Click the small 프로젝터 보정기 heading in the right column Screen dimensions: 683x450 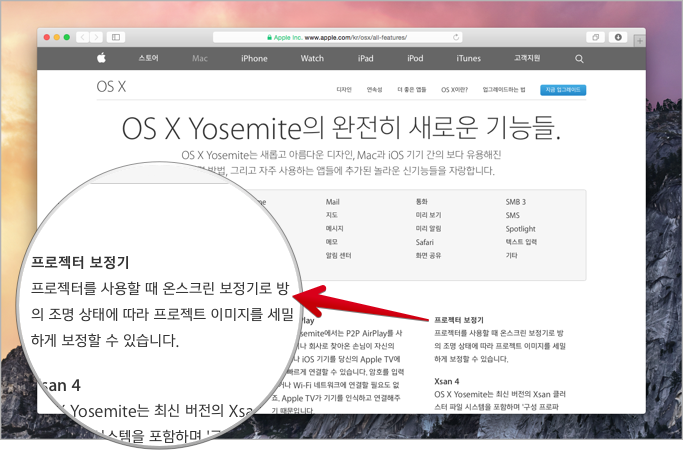[459, 320]
